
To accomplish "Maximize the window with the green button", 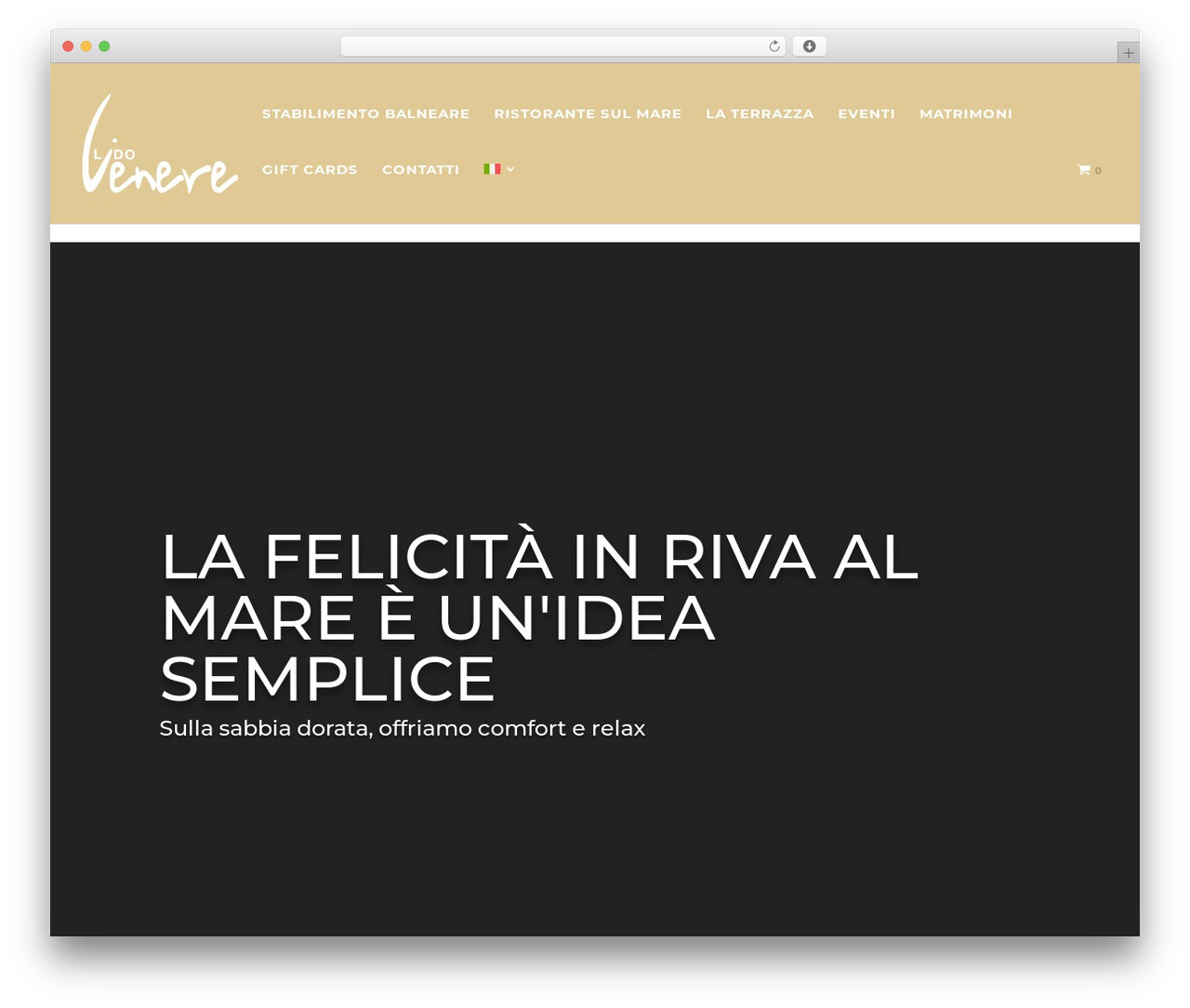I will point(104,46).
